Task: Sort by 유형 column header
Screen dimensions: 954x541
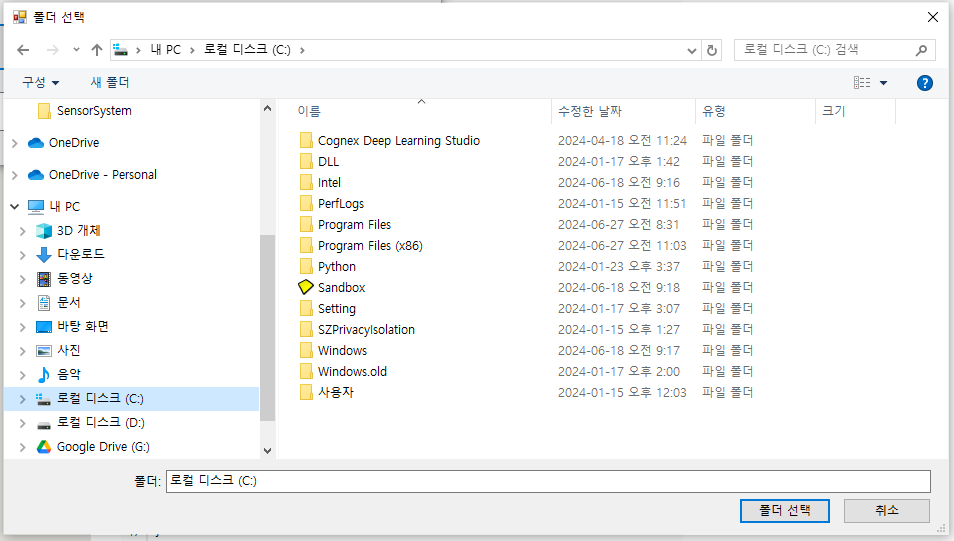Action: point(713,111)
